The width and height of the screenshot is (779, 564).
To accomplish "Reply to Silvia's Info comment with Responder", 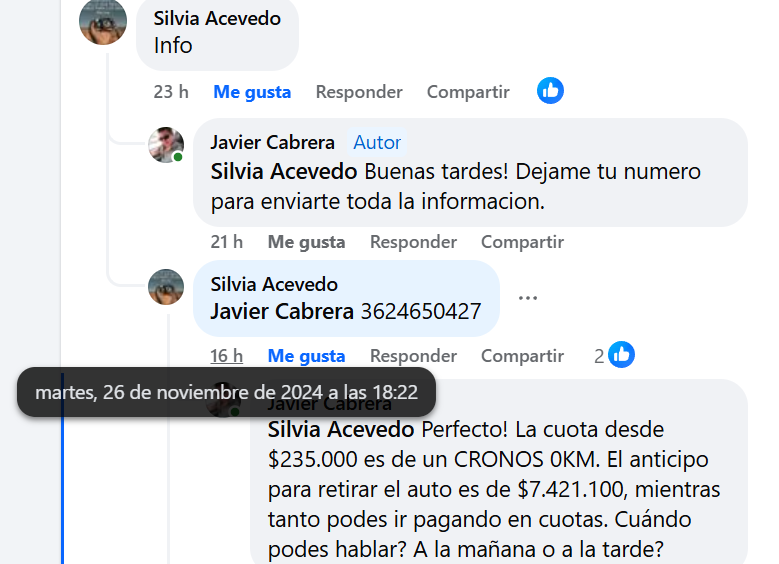I will tap(359, 92).
